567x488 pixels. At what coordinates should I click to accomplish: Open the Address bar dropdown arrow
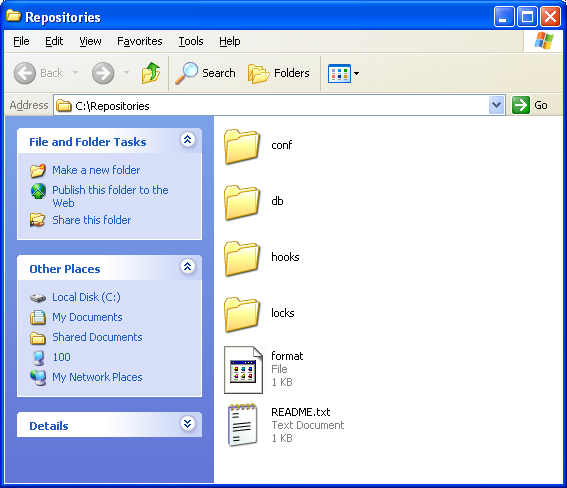coord(496,105)
